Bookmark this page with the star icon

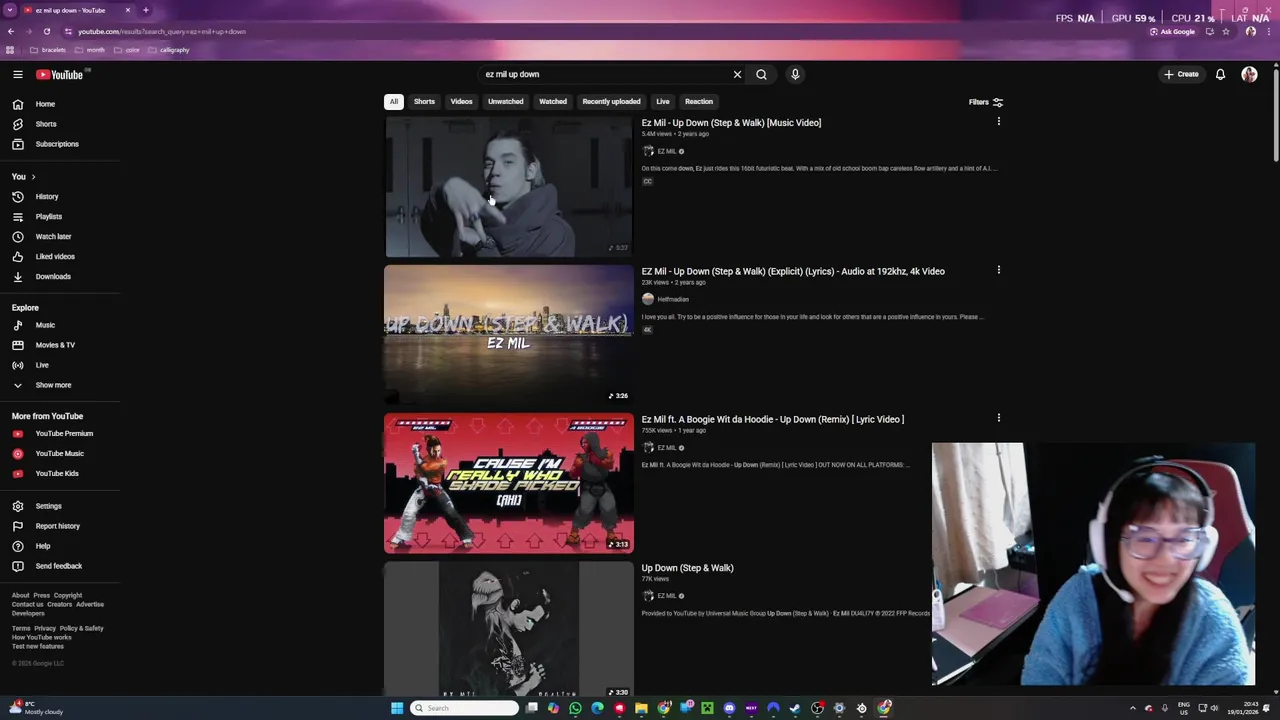[1226, 31]
